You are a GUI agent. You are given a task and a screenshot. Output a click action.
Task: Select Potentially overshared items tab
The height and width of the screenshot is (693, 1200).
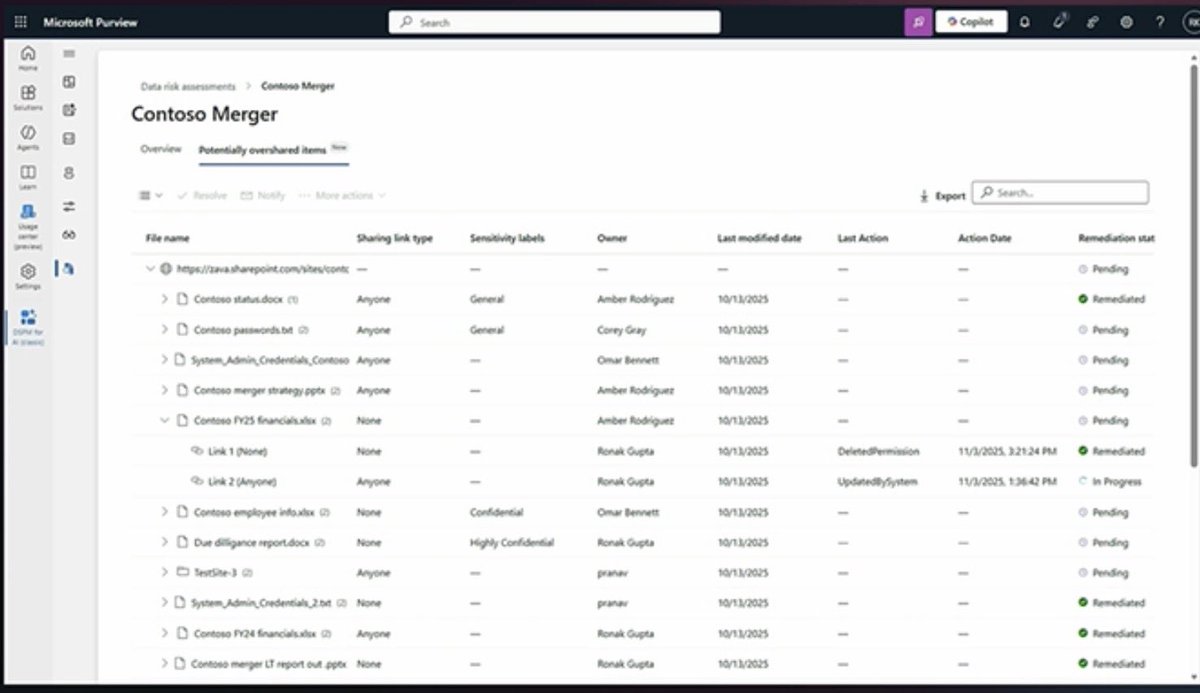tap(273, 149)
